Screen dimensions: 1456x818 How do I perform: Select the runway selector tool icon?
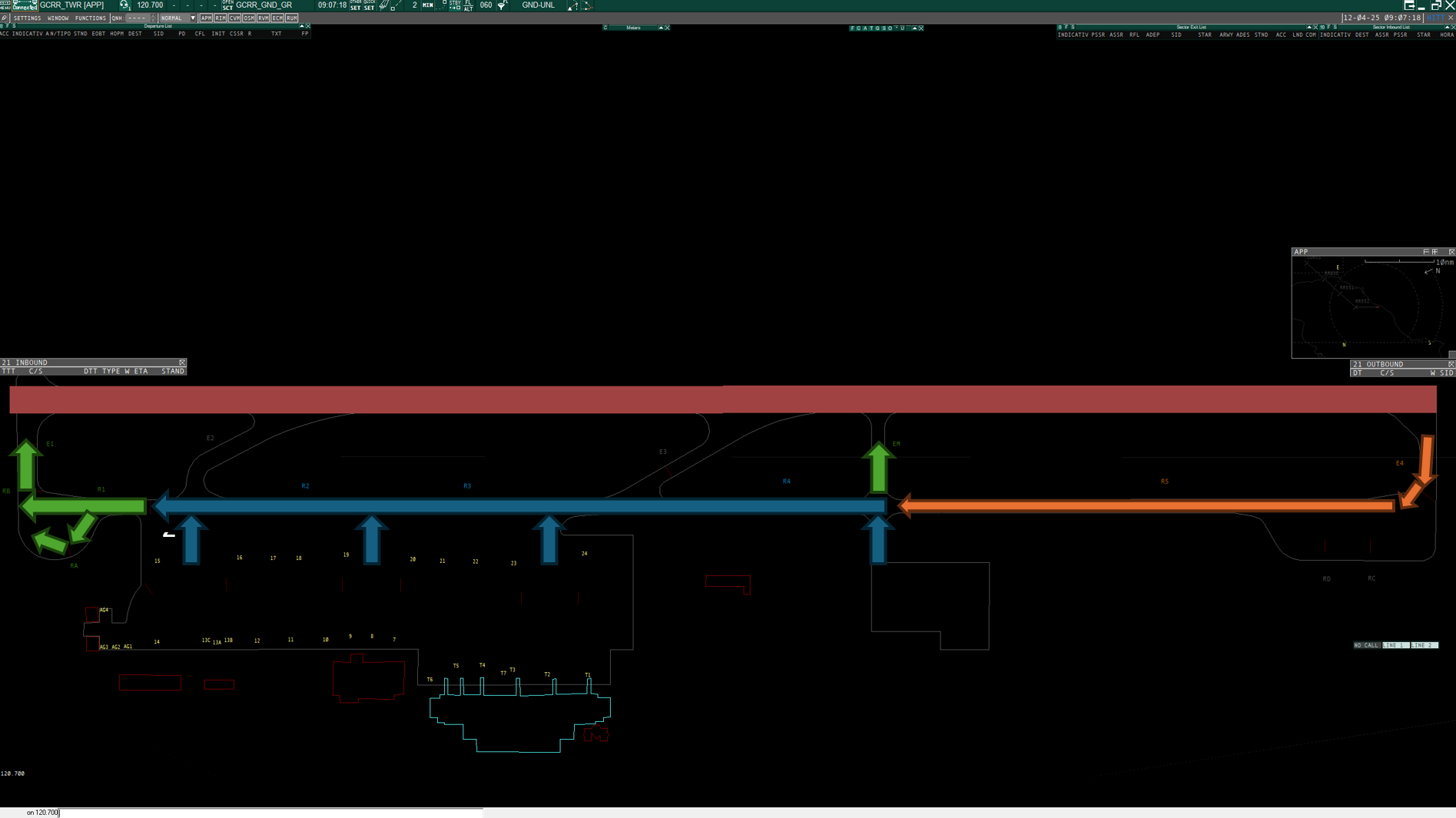click(383, 5)
